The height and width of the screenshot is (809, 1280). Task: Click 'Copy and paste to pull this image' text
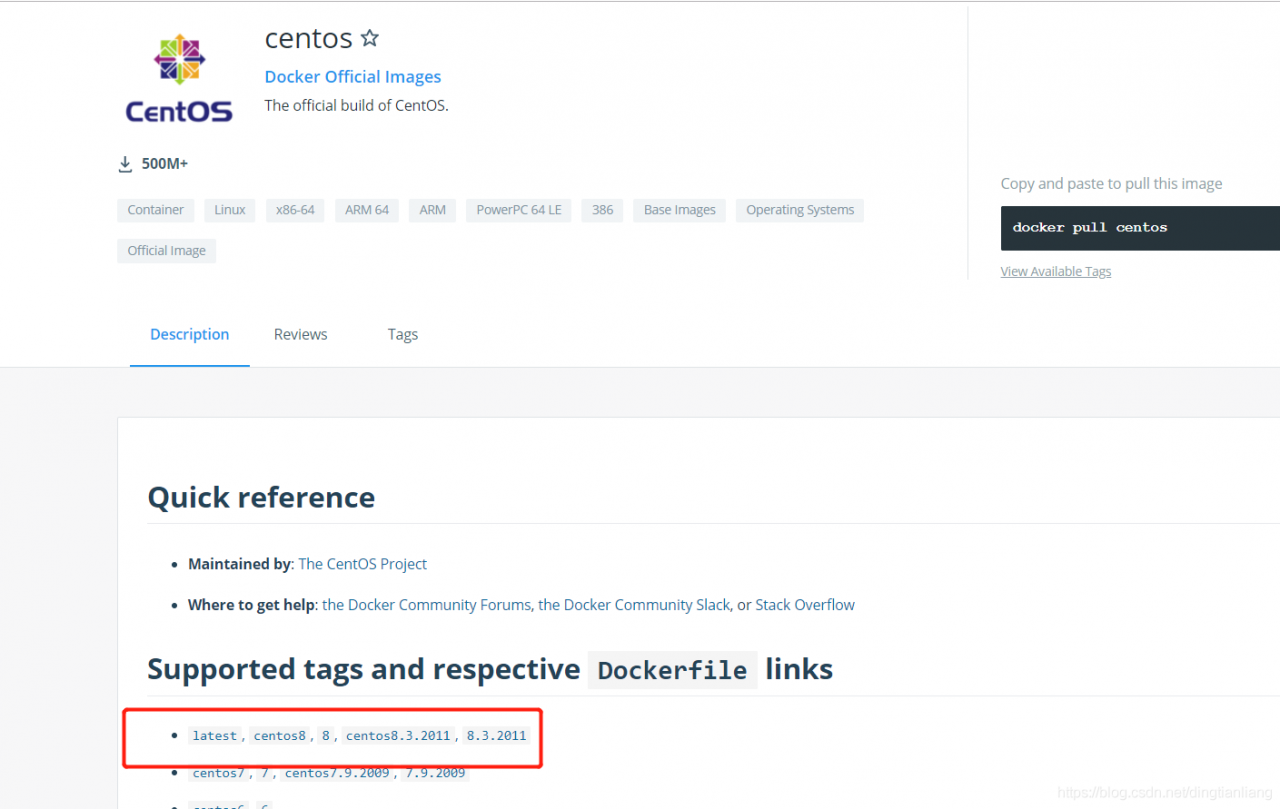[1111, 184]
